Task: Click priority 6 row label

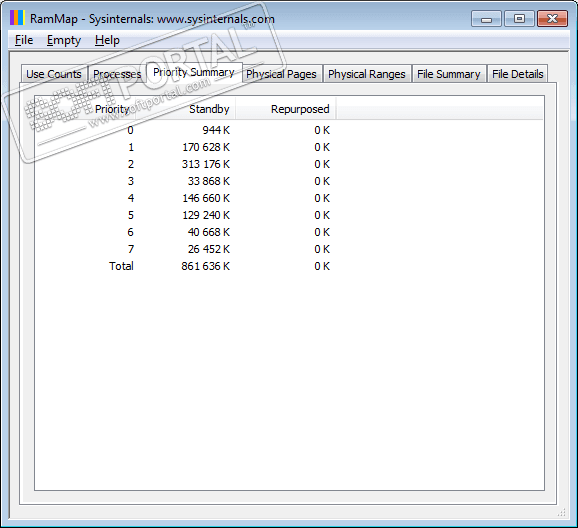Action: [130, 232]
